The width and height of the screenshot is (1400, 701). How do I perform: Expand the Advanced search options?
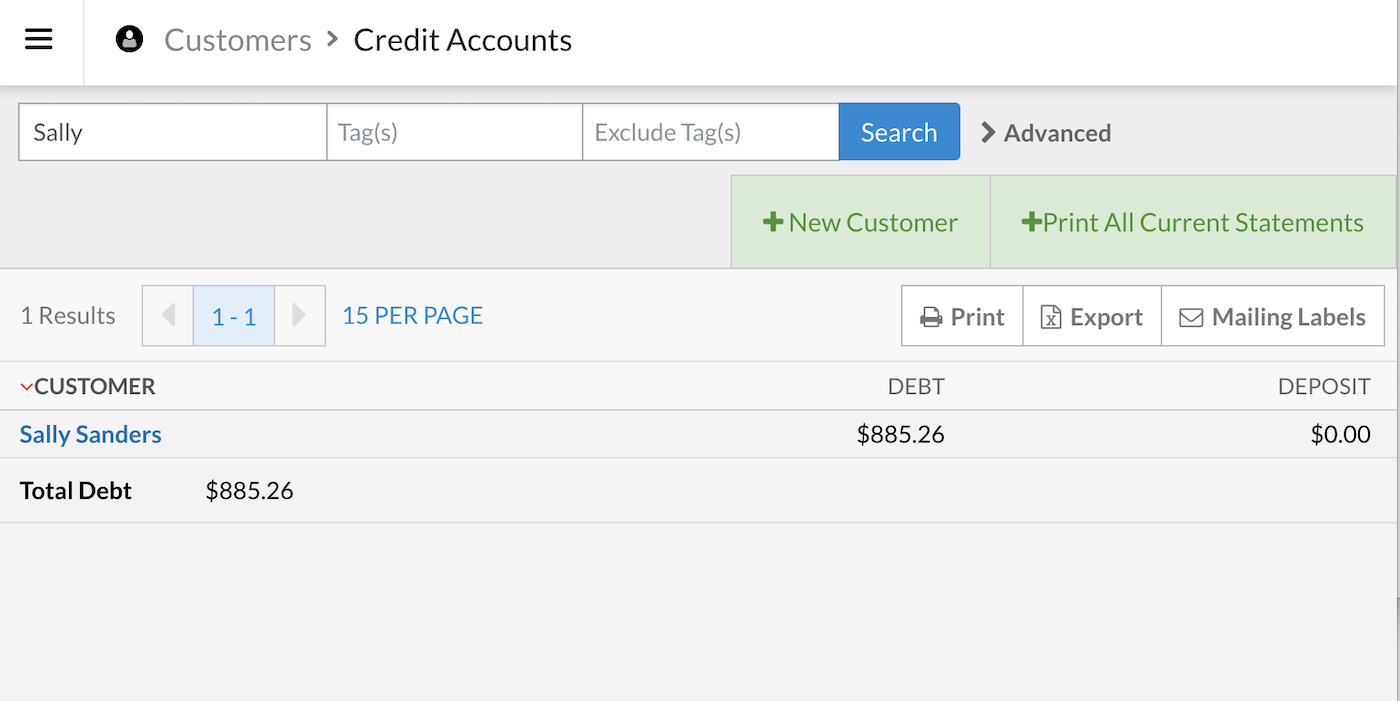coord(1046,133)
